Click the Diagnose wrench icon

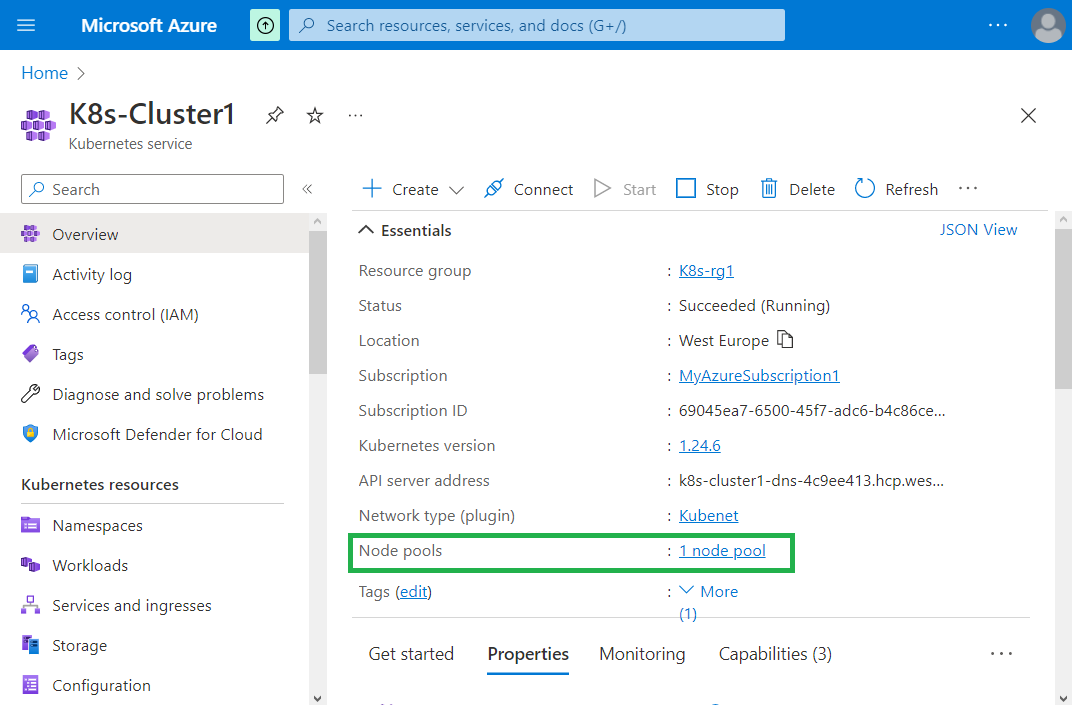pos(30,394)
